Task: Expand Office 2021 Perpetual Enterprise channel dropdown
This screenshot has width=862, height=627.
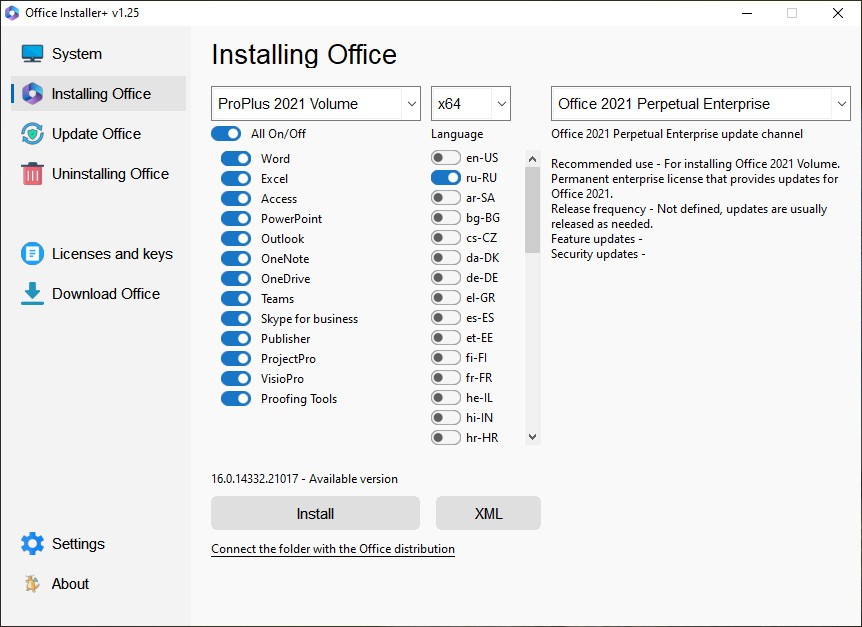Action: click(700, 103)
